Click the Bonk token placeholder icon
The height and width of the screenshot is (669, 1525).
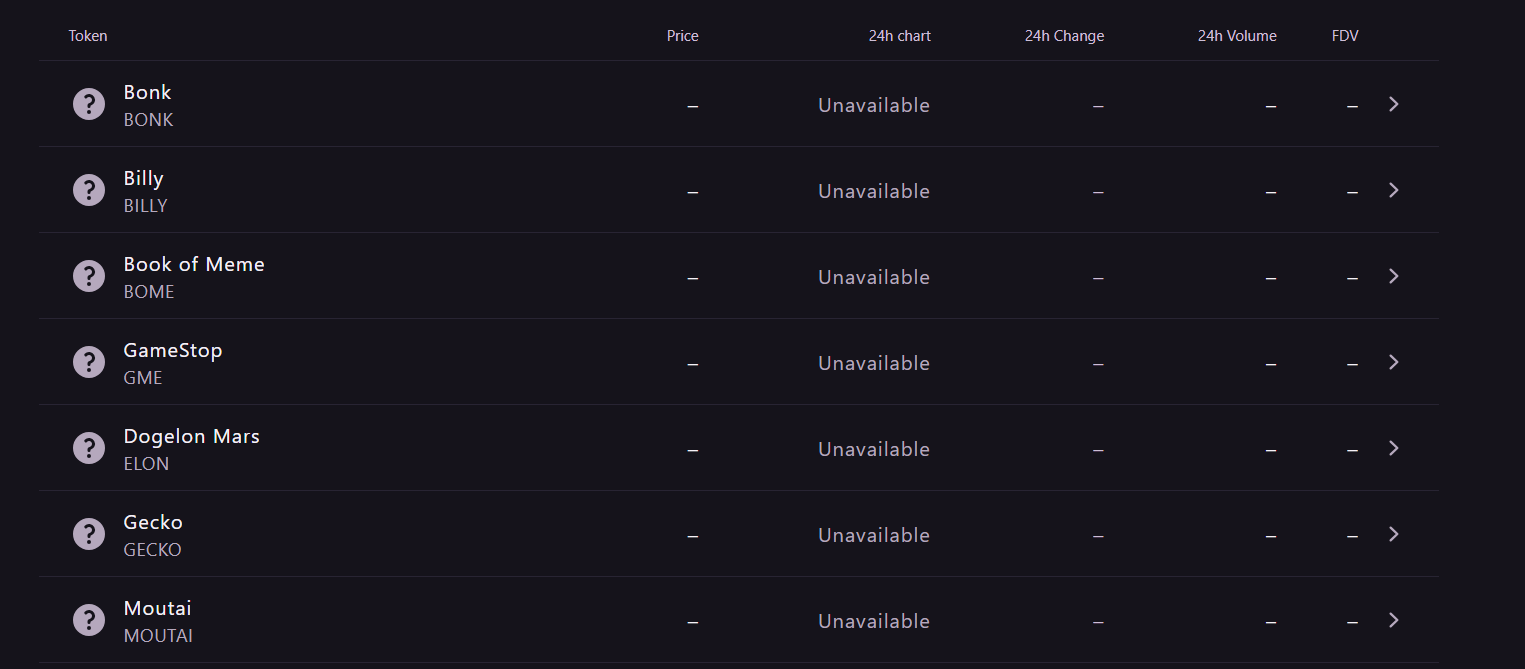89,104
